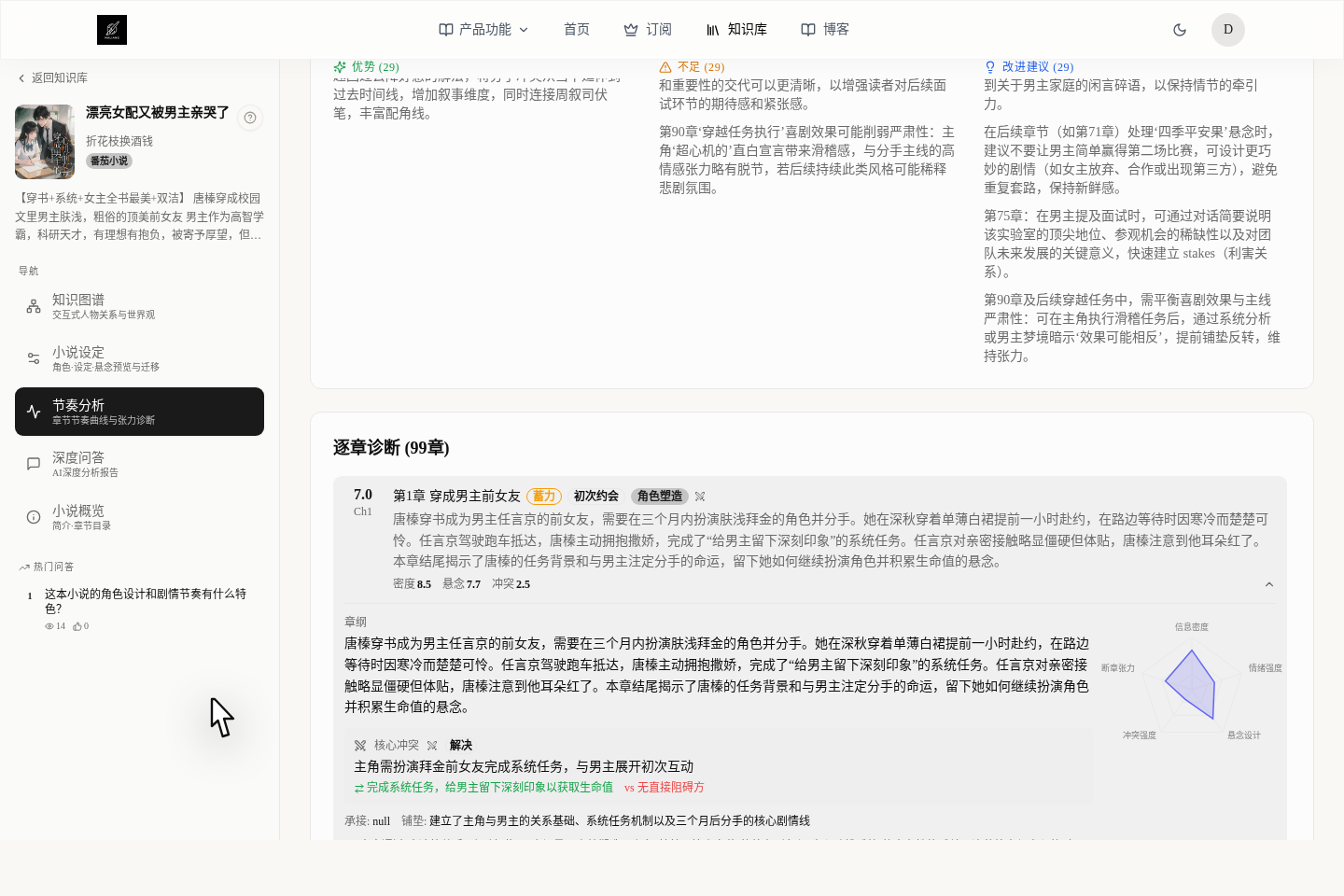Open the 改进建议 (29) suggestions link

point(1030,66)
